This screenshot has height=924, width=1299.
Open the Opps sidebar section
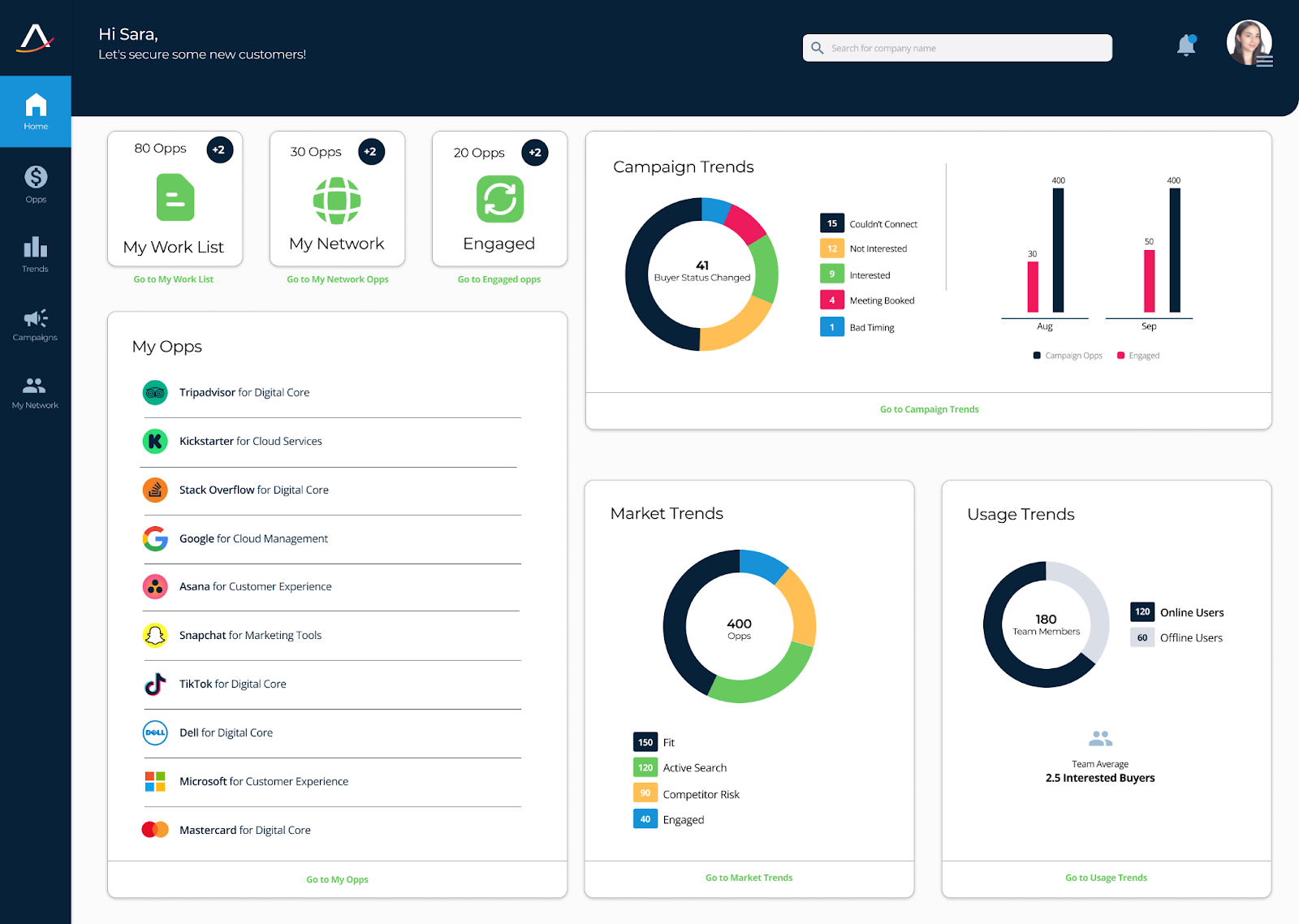click(36, 184)
